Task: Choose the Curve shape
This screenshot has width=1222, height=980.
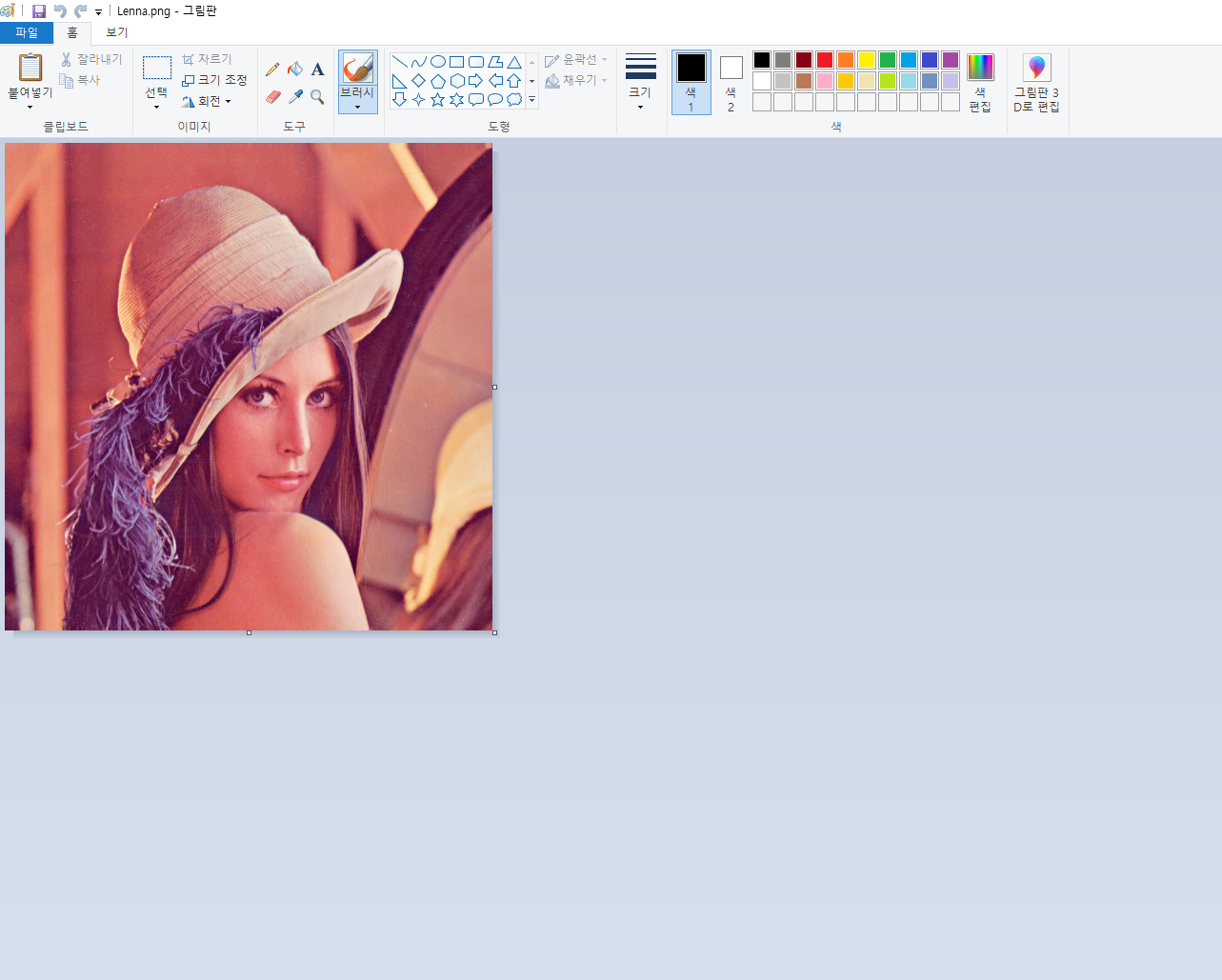Action: (x=419, y=62)
